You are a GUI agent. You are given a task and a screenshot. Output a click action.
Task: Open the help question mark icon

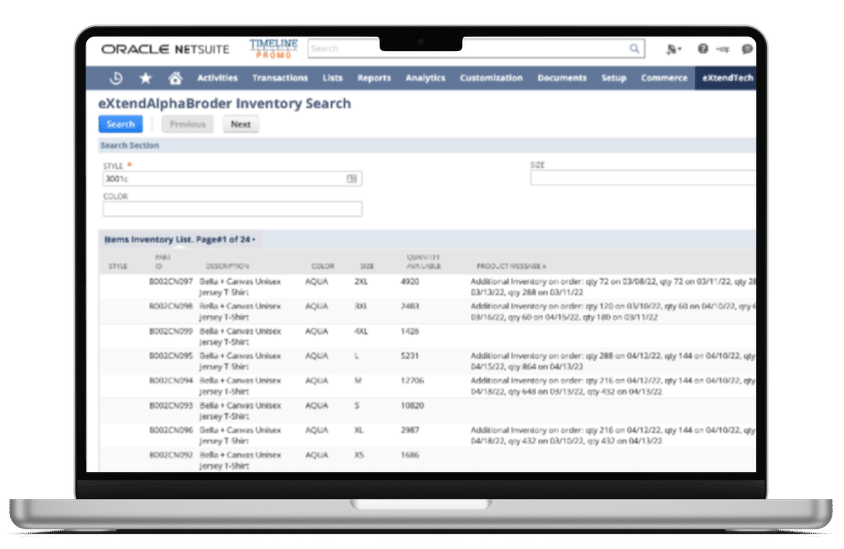[703, 48]
